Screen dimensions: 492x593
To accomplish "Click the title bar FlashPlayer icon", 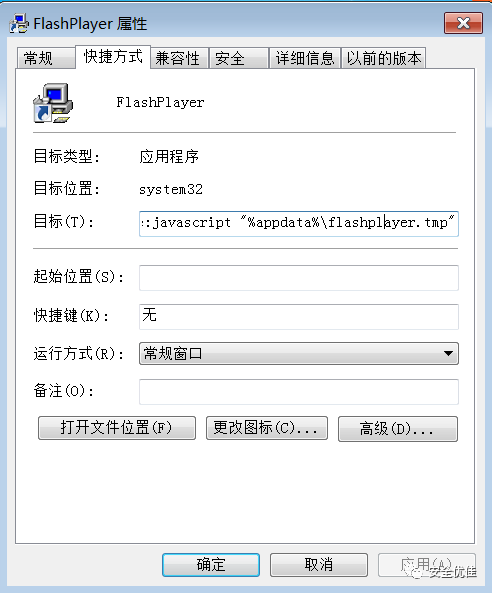I will pyautogui.click(x=19, y=23).
